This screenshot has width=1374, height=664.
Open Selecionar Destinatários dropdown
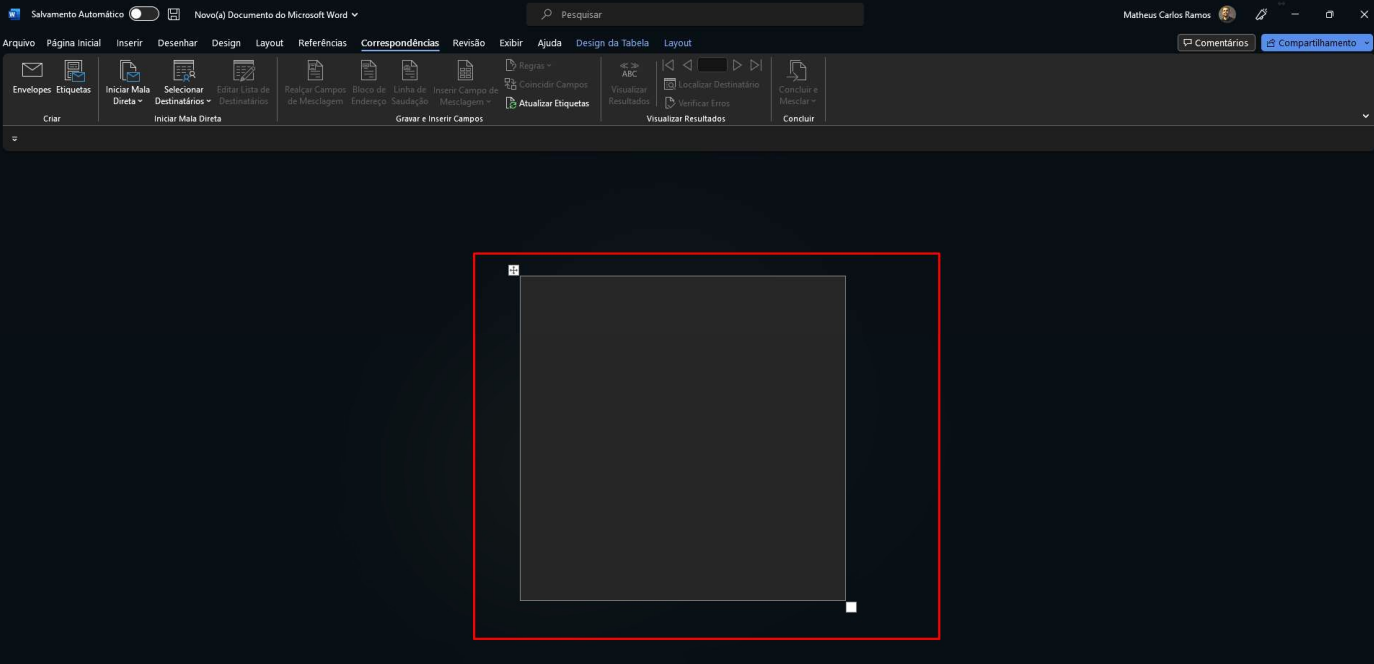(x=183, y=83)
